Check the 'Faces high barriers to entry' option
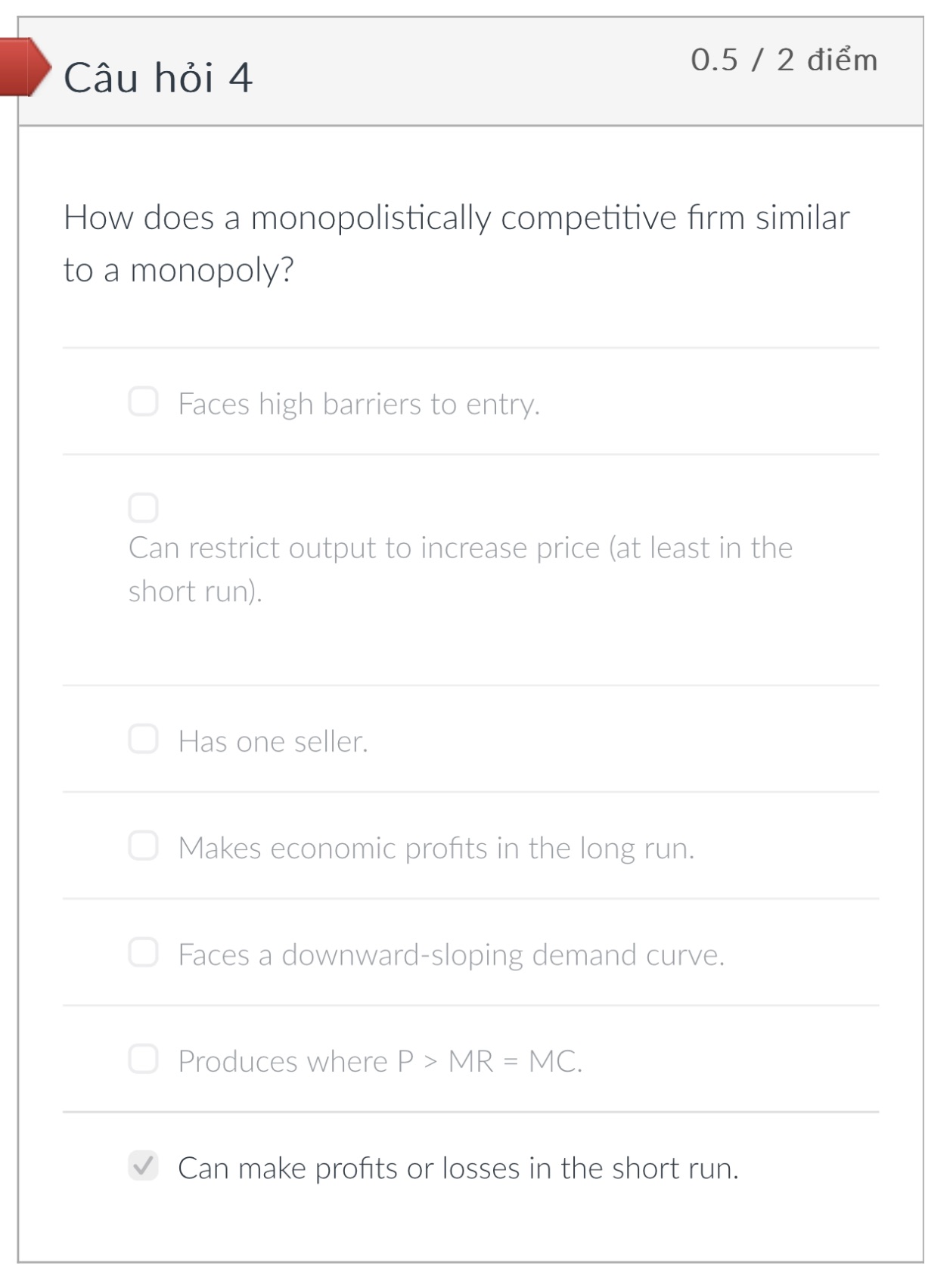This screenshot has width=925, height=1288. pyautogui.click(x=144, y=403)
